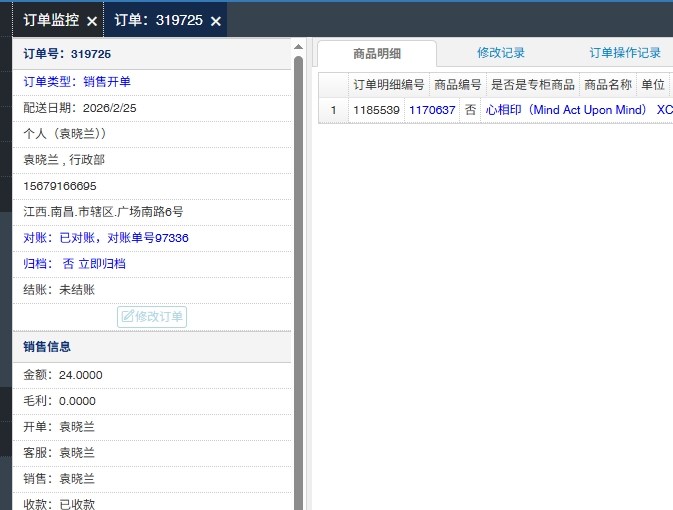
Task: Open the 商品明细 tab
Action: point(377,54)
